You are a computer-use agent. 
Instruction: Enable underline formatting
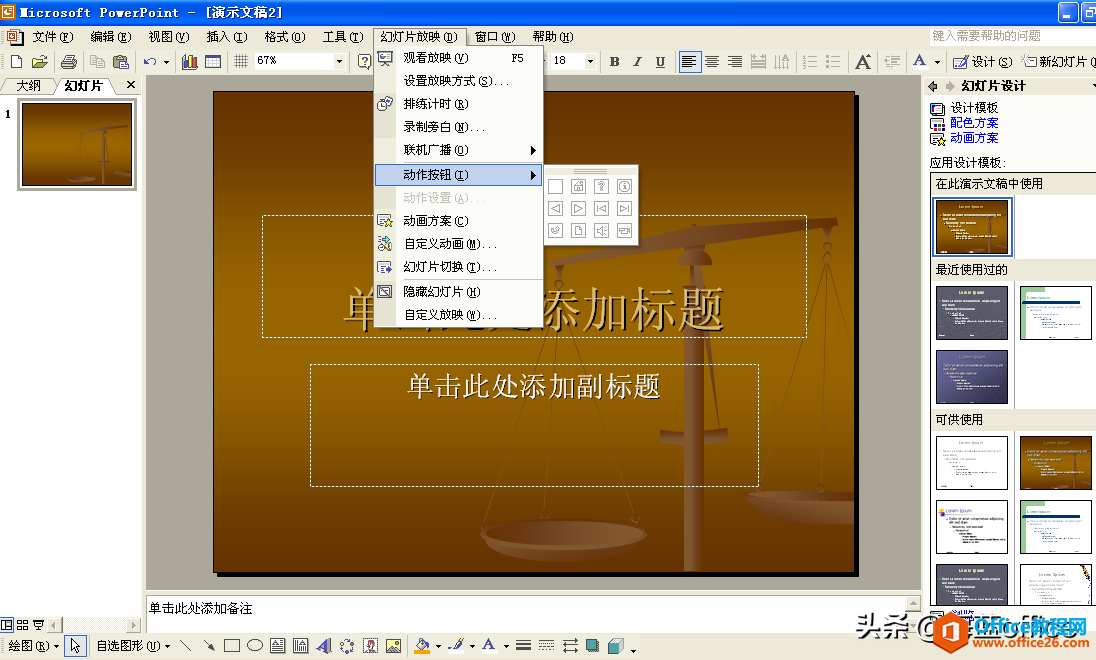[660, 61]
